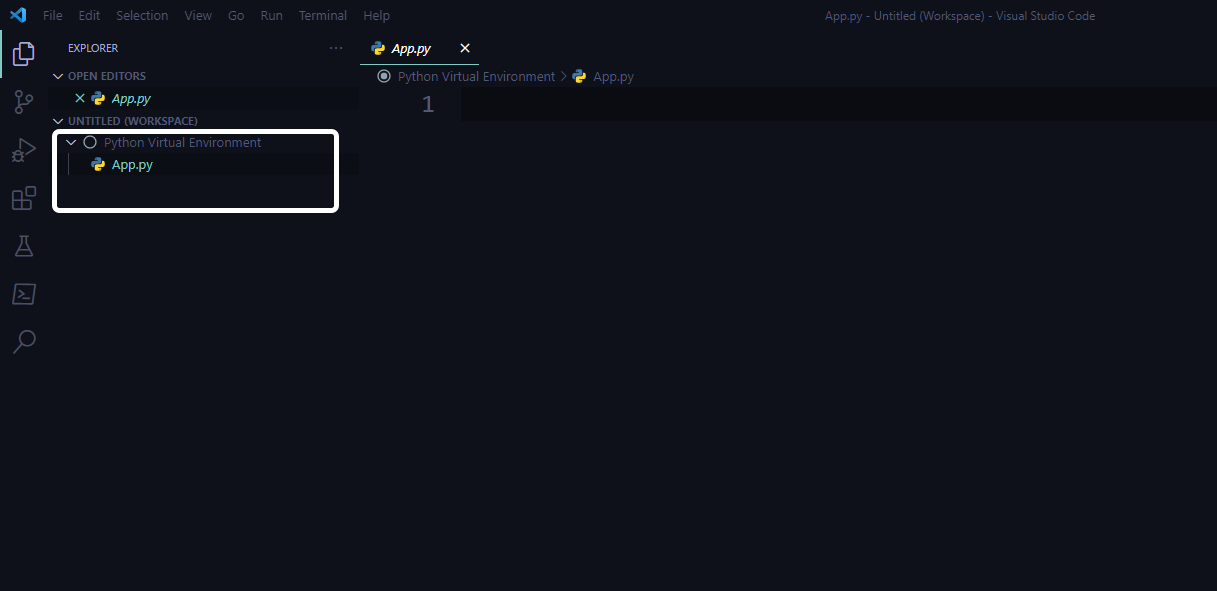This screenshot has width=1217, height=591.
Task: Close the App.py editor tab
Action: 465,48
